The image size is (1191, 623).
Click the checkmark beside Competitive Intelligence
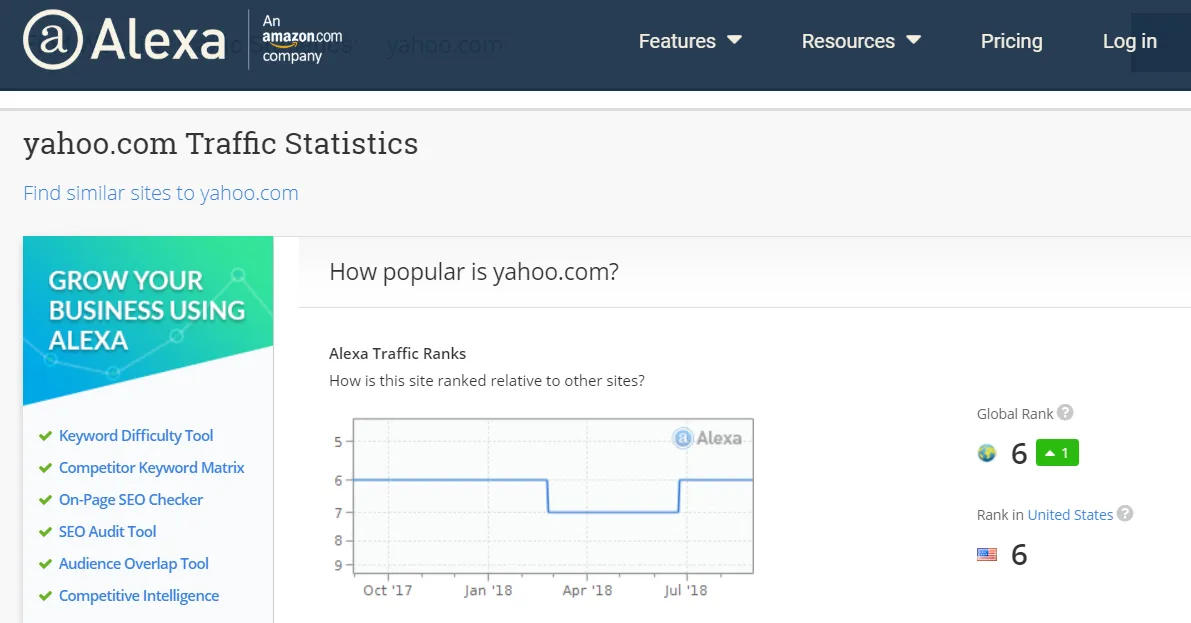coord(45,596)
